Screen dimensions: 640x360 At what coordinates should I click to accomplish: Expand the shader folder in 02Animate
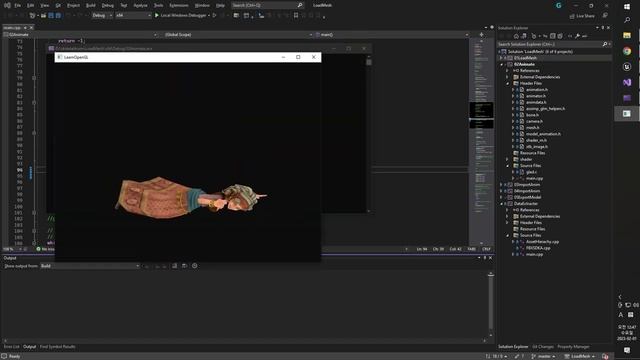(508, 159)
